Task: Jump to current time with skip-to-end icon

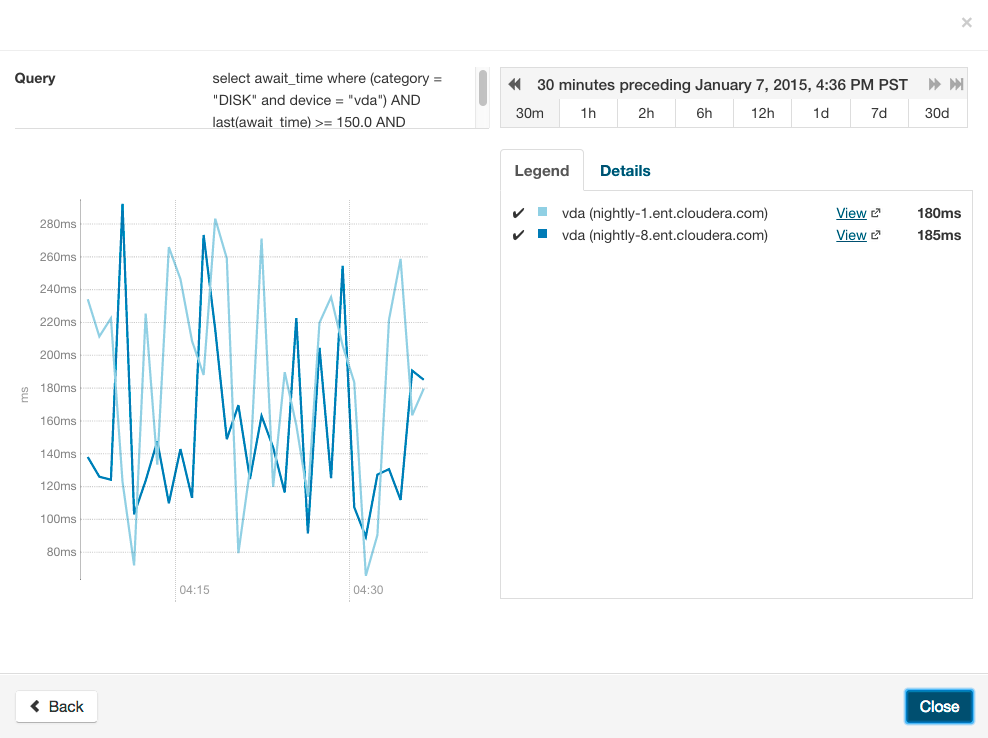Action: (x=957, y=85)
